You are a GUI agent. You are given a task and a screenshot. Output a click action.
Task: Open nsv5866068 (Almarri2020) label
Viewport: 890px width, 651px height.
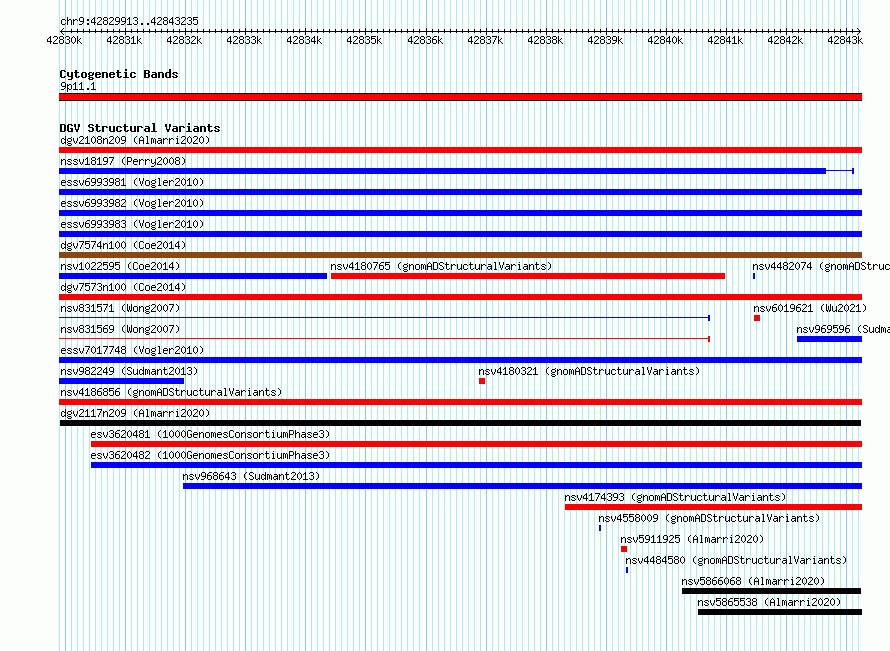(x=753, y=581)
